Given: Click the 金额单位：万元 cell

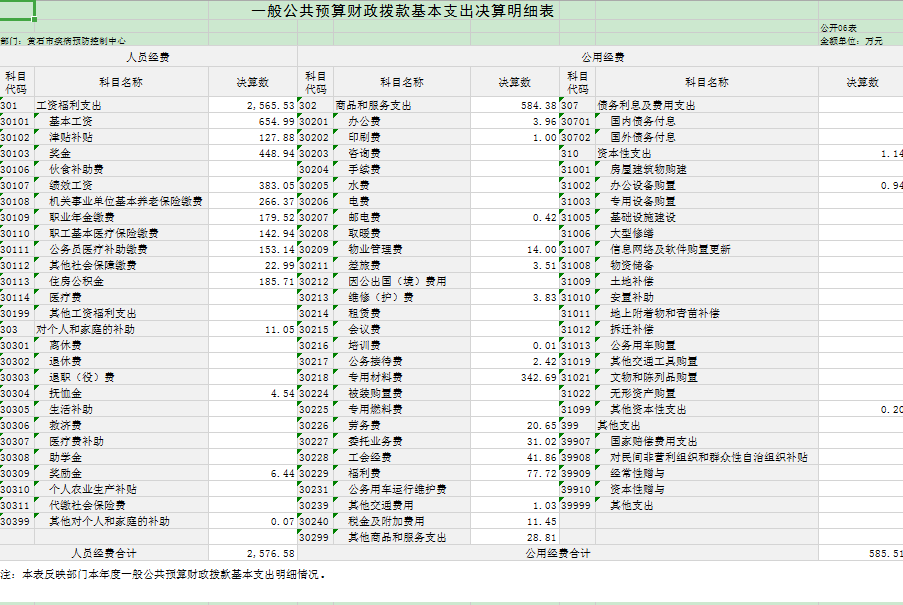Looking at the screenshot, I should (x=851, y=41).
